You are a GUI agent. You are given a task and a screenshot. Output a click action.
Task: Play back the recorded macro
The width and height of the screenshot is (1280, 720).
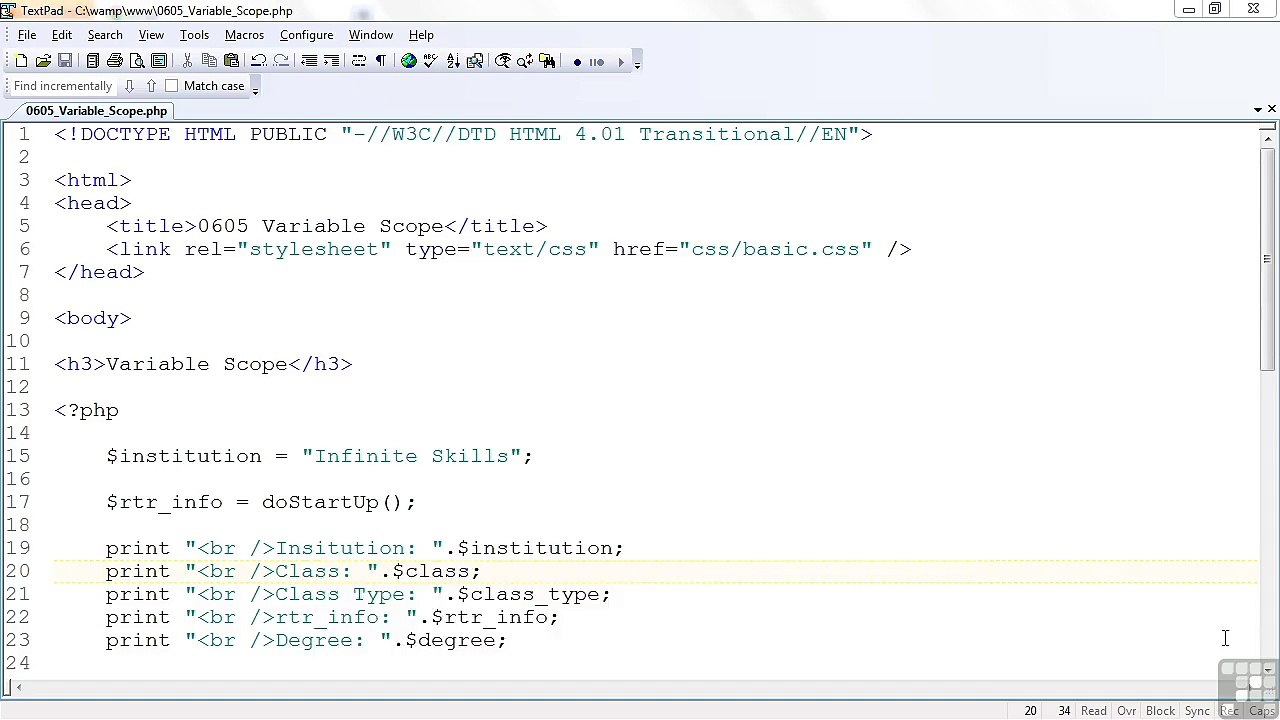tap(621, 62)
